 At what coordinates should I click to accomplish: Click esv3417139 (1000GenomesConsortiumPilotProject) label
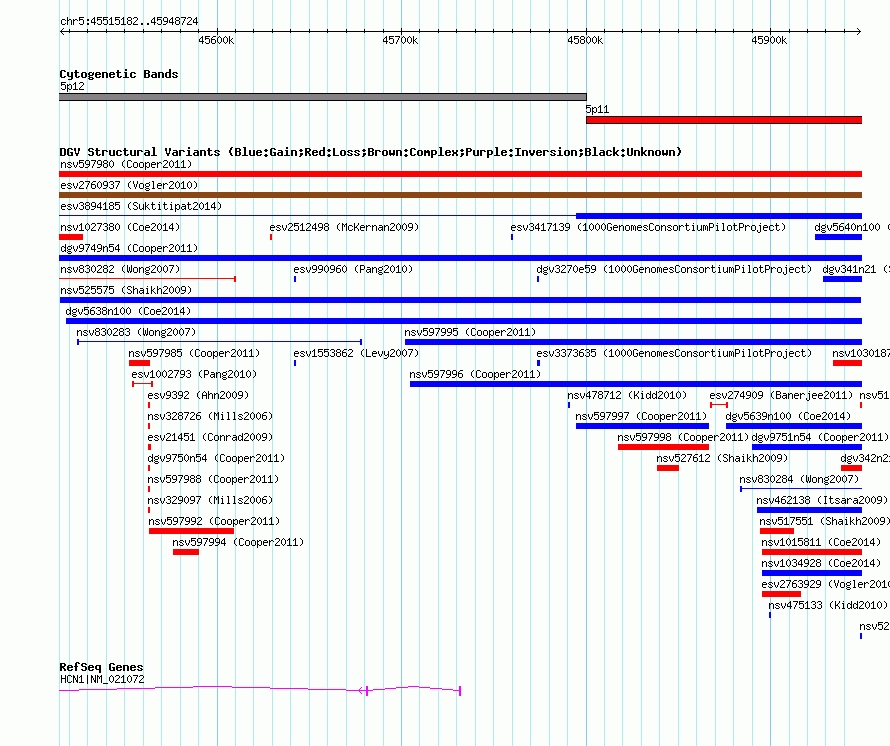pos(648,228)
